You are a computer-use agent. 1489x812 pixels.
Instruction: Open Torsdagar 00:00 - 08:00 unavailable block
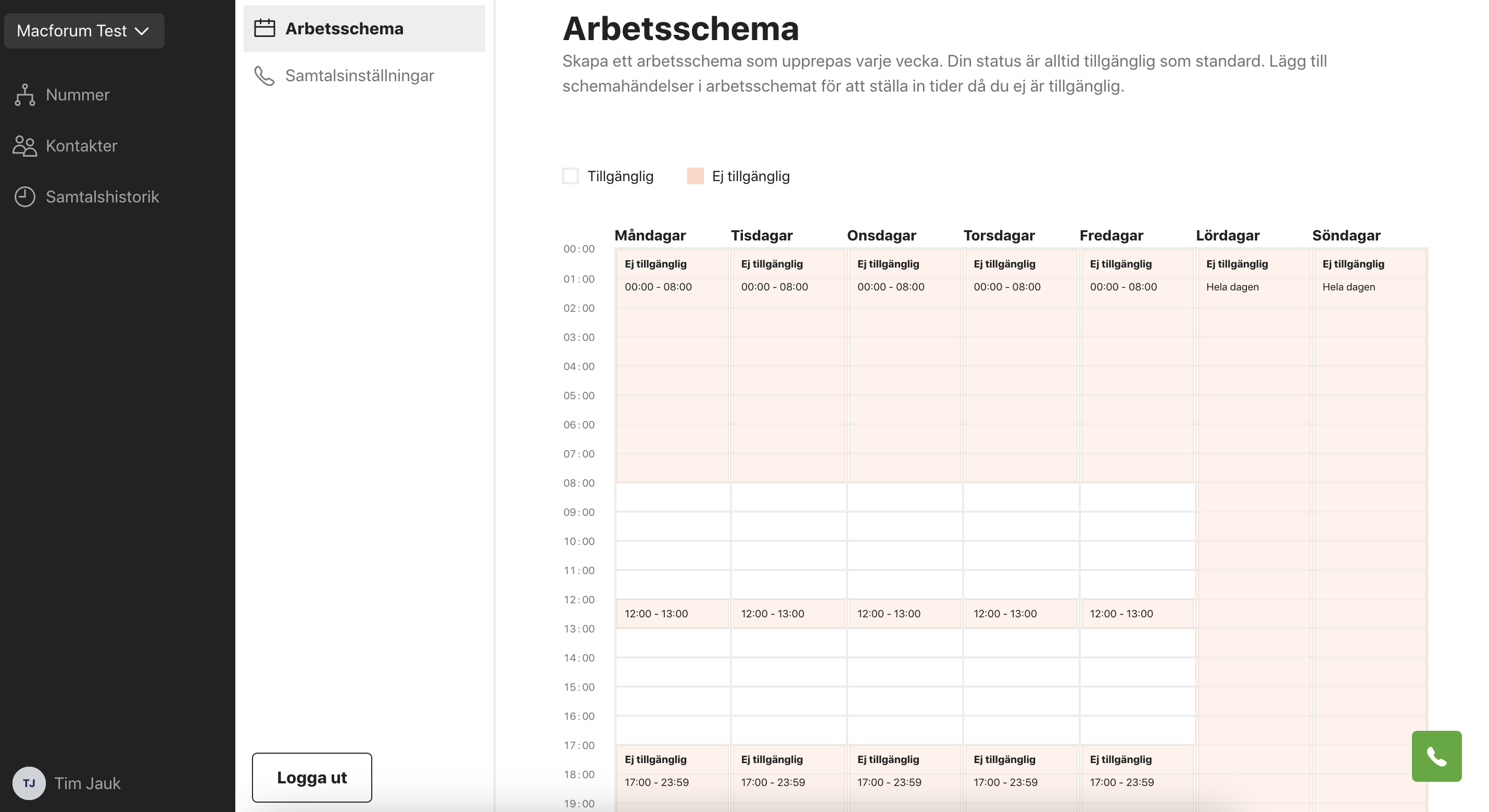[x=1021, y=366]
